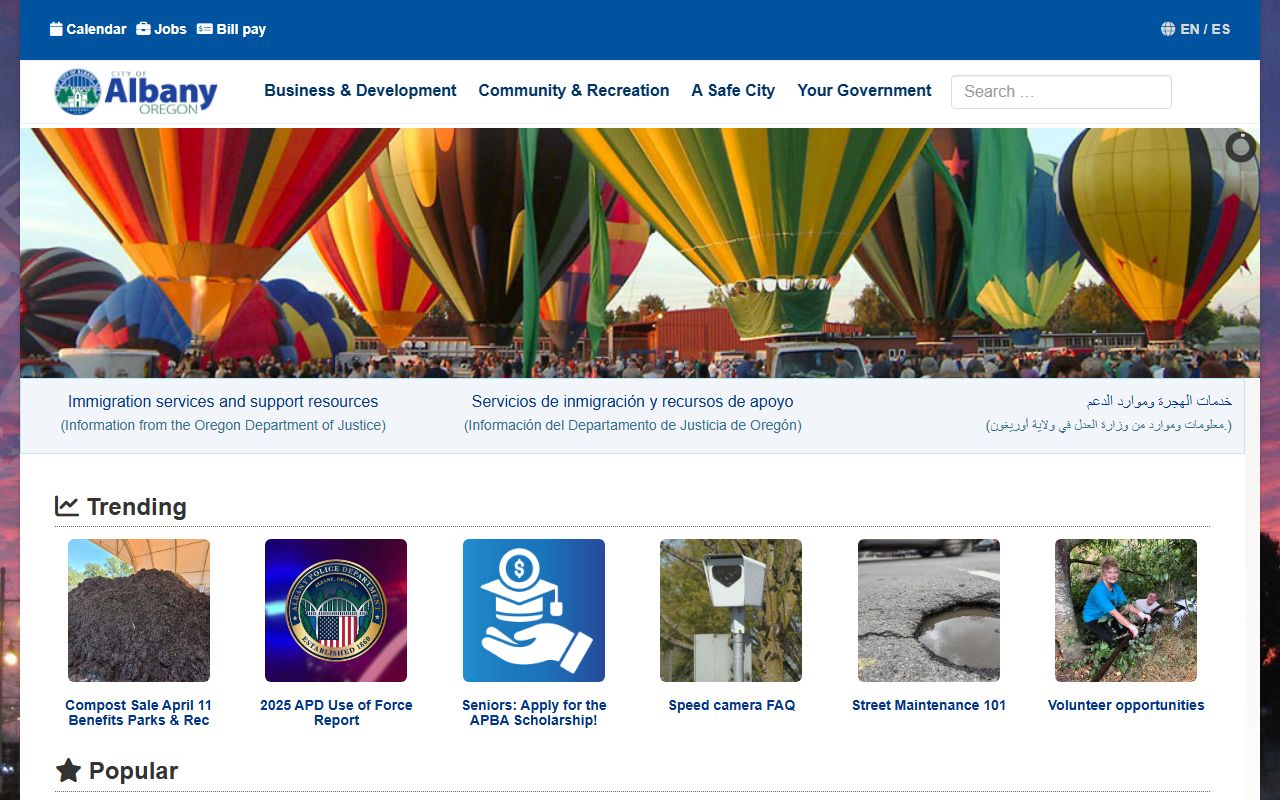
Task: Click the speed camera thumbnail
Action: point(731,611)
